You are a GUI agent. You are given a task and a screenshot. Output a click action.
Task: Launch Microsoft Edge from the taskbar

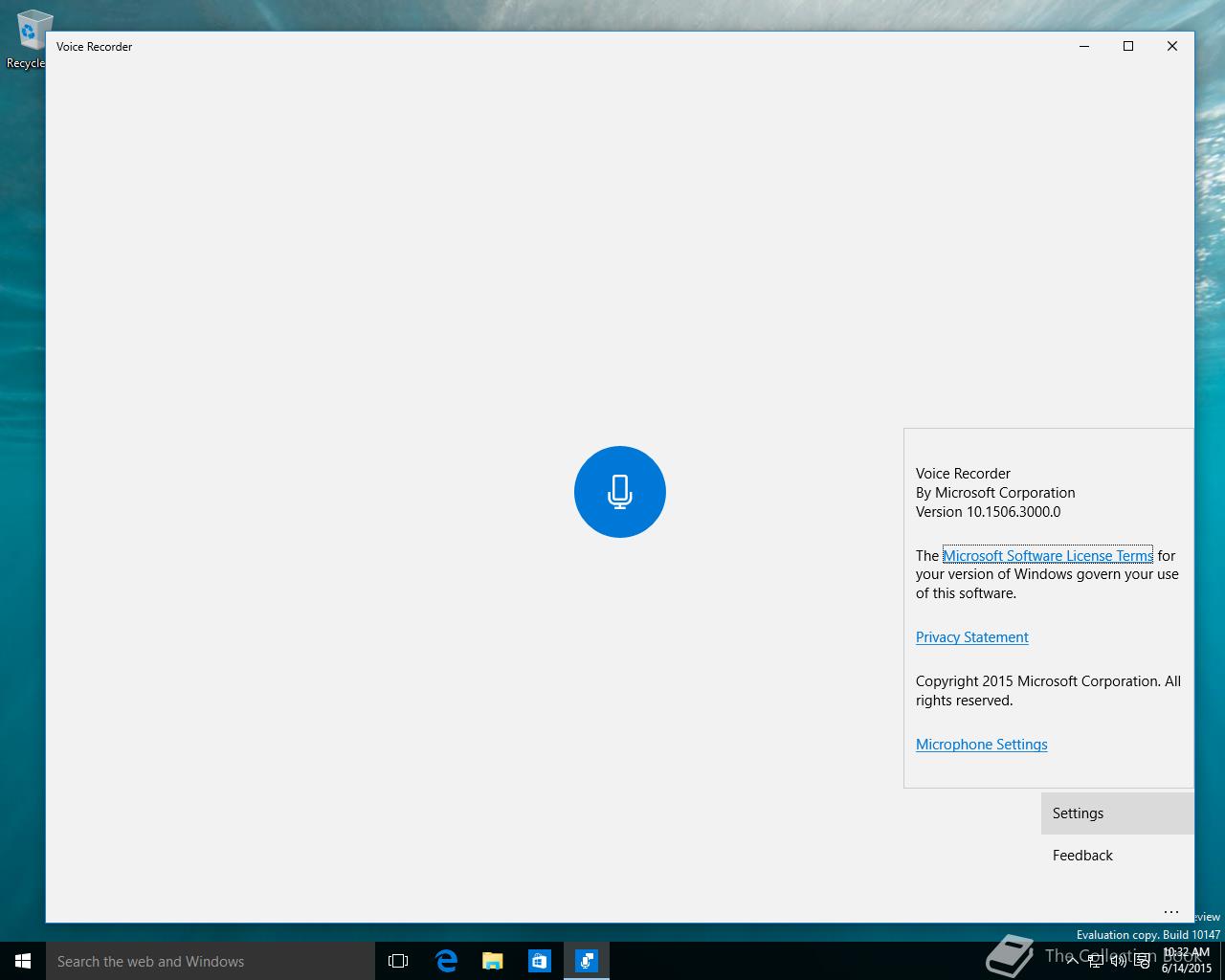[446, 961]
